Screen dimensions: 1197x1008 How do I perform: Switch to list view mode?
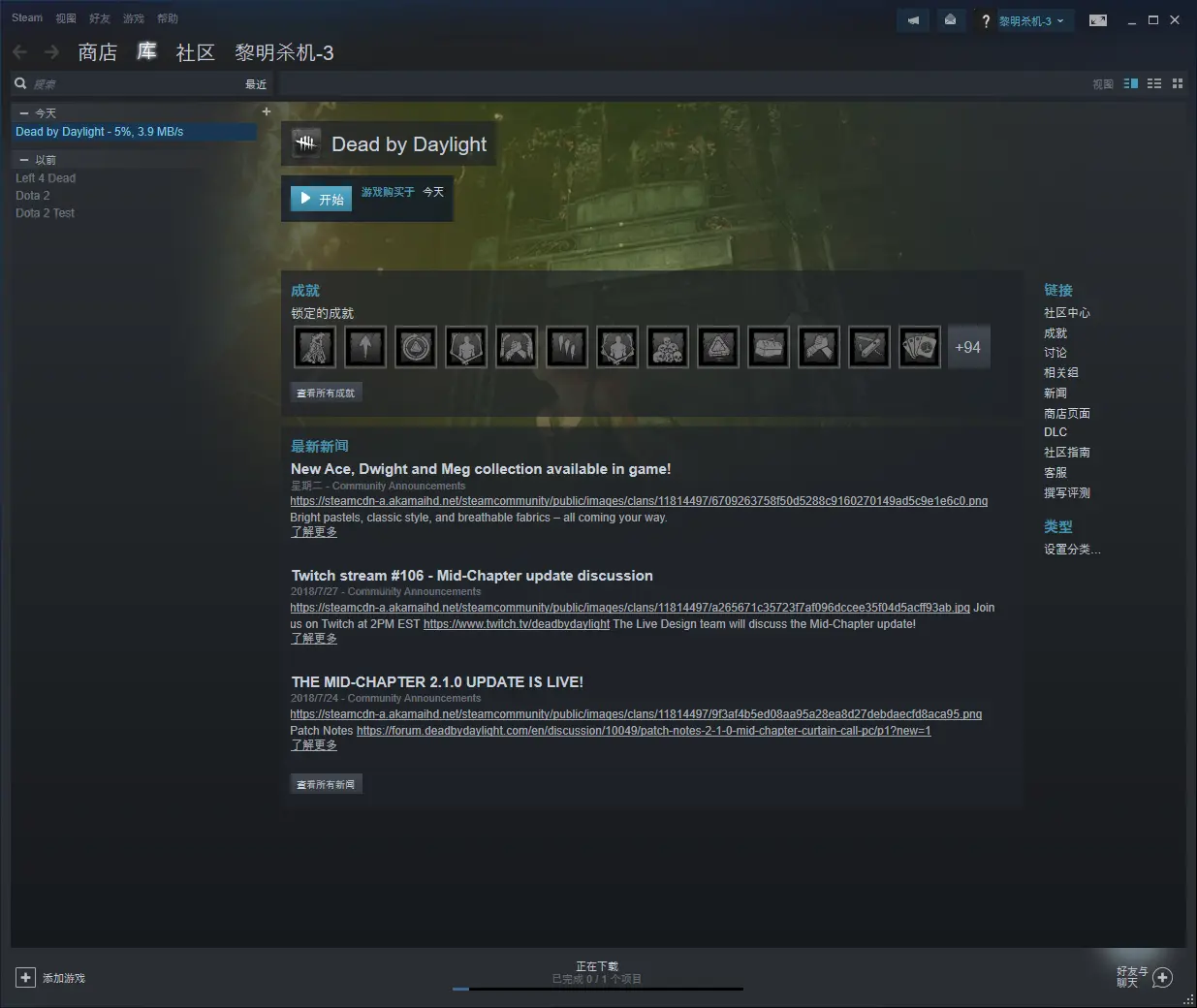point(1154,84)
